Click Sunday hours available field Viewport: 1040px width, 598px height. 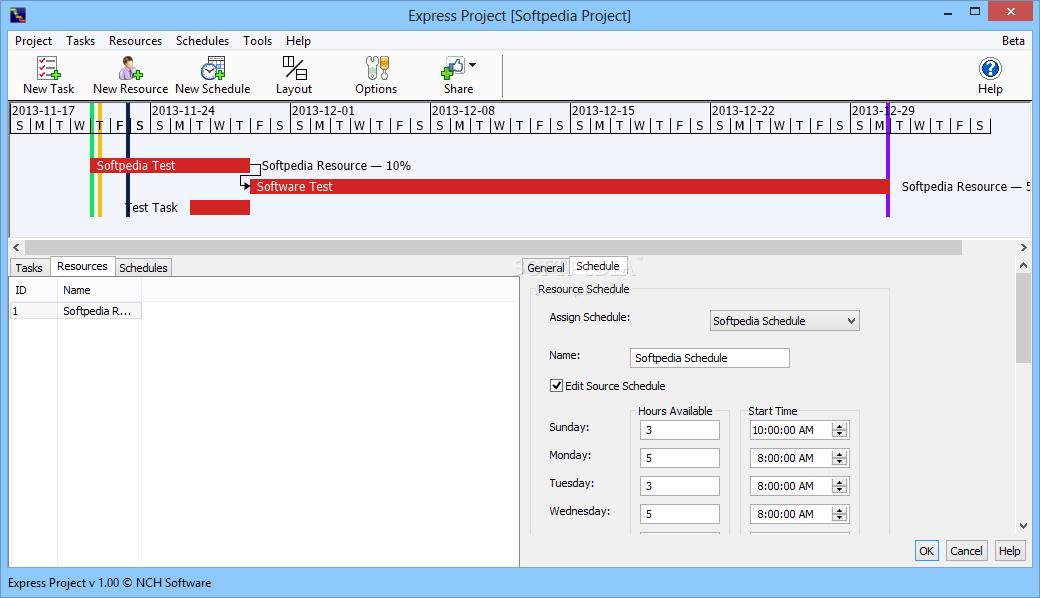[x=680, y=430]
